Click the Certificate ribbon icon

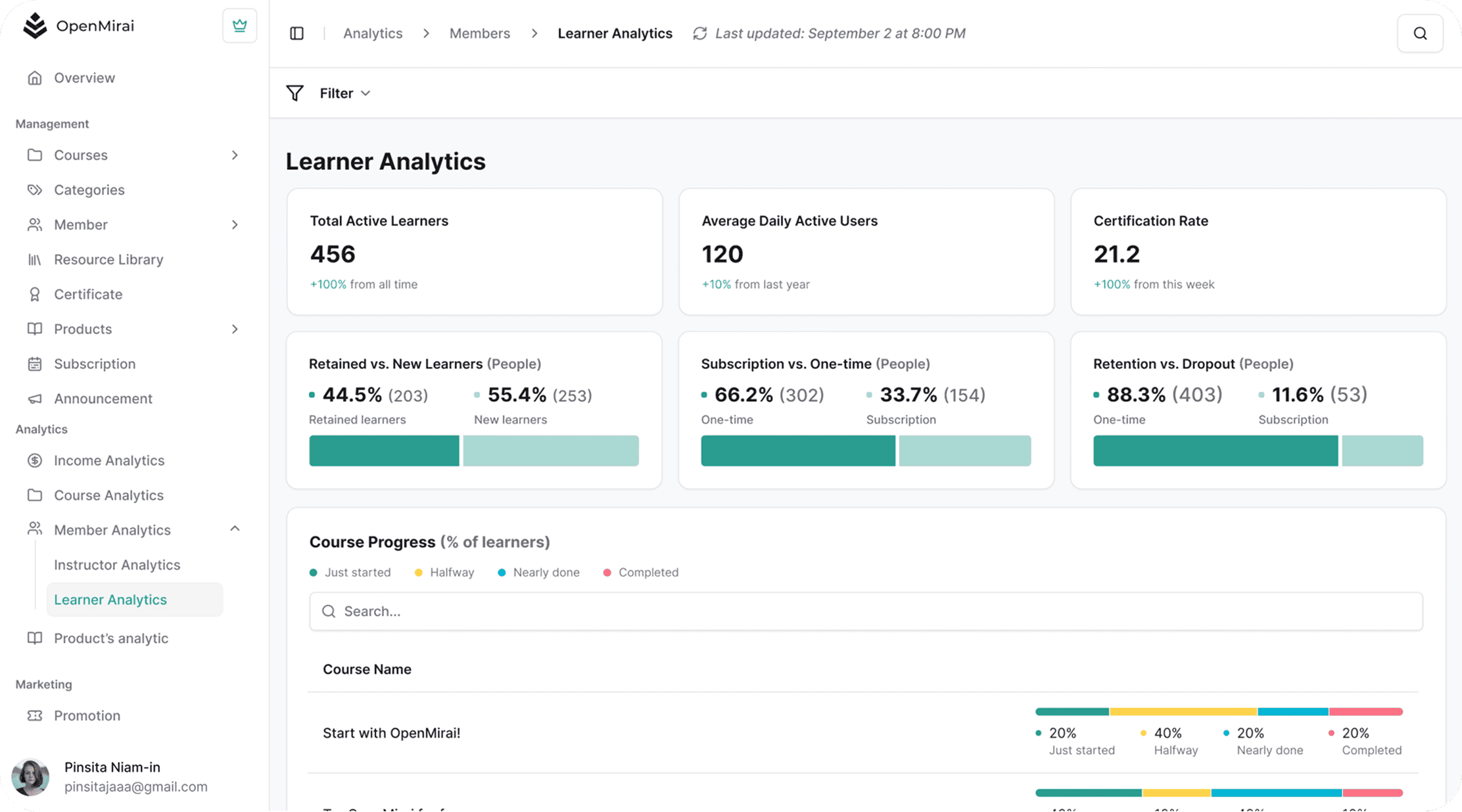35,295
